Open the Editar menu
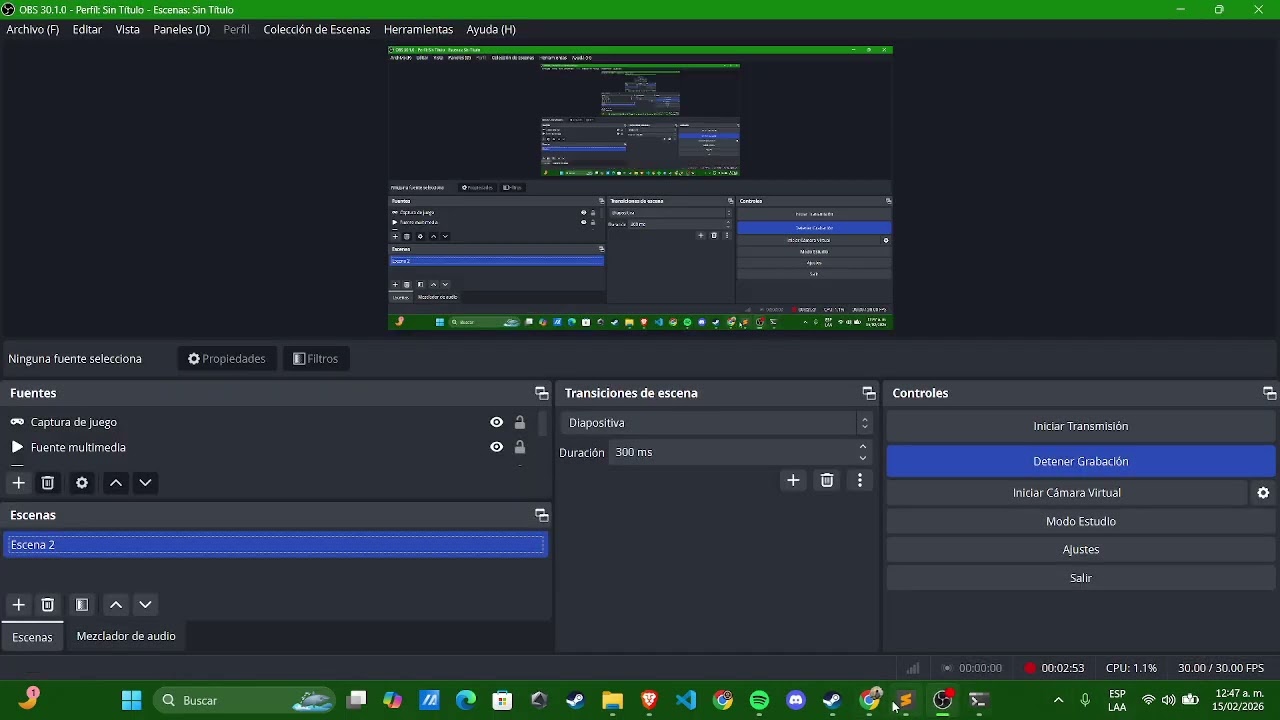Image resolution: width=1280 pixels, height=720 pixels. click(87, 29)
